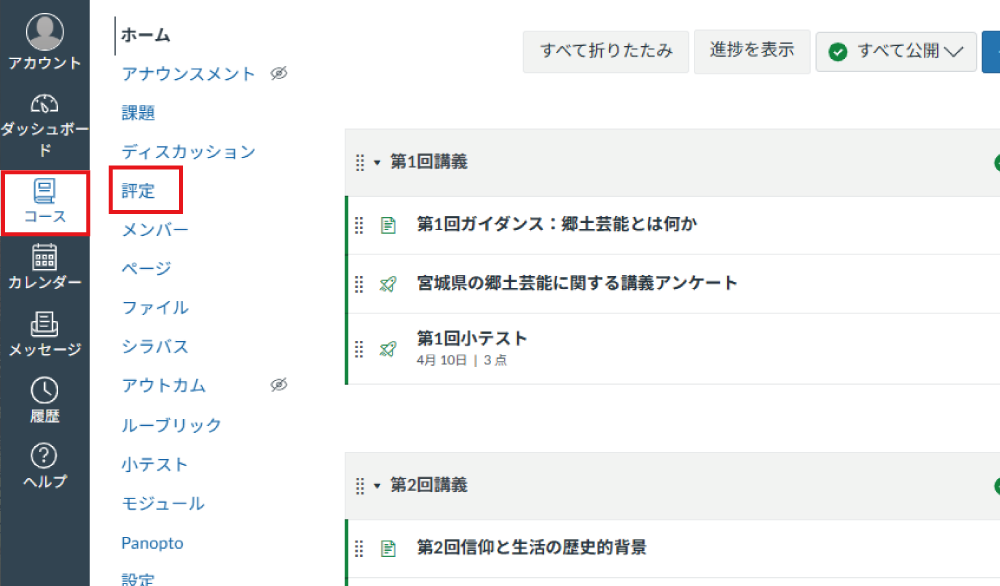Collapse the 第2回講義 module arrow
Screen dimensions: 1000x586
point(375,485)
